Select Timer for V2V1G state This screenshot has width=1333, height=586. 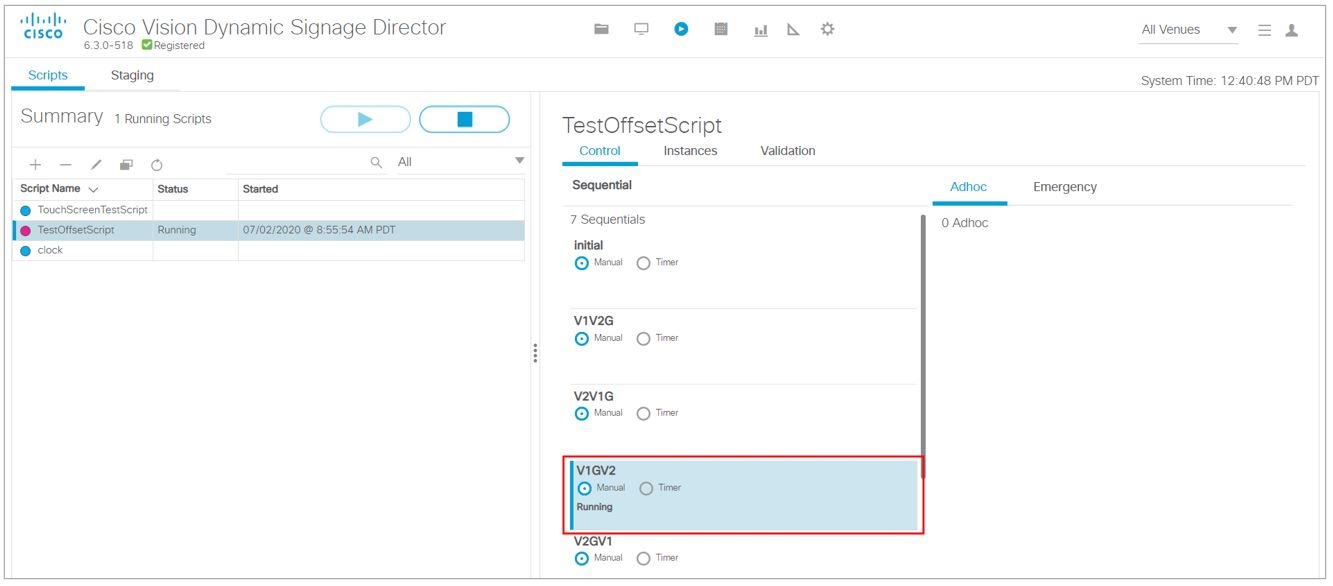pos(643,413)
